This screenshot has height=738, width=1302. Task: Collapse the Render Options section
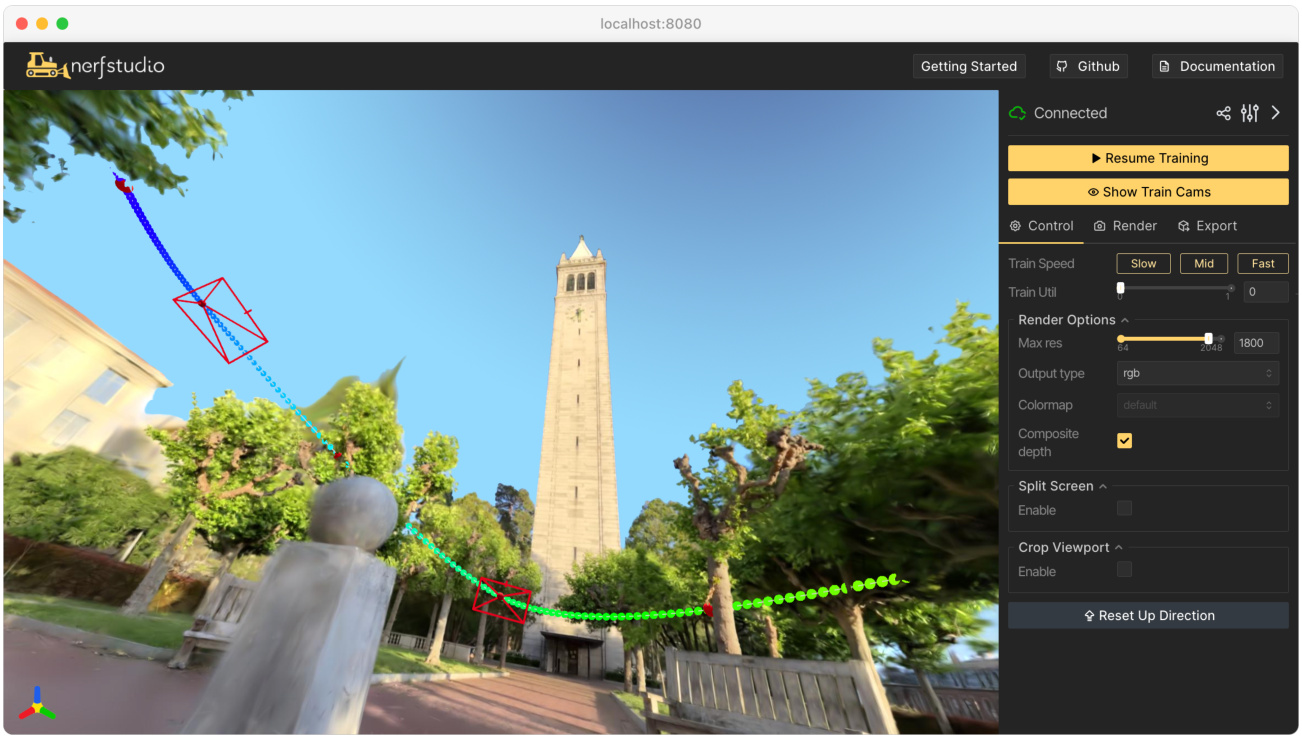click(x=1072, y=320)
